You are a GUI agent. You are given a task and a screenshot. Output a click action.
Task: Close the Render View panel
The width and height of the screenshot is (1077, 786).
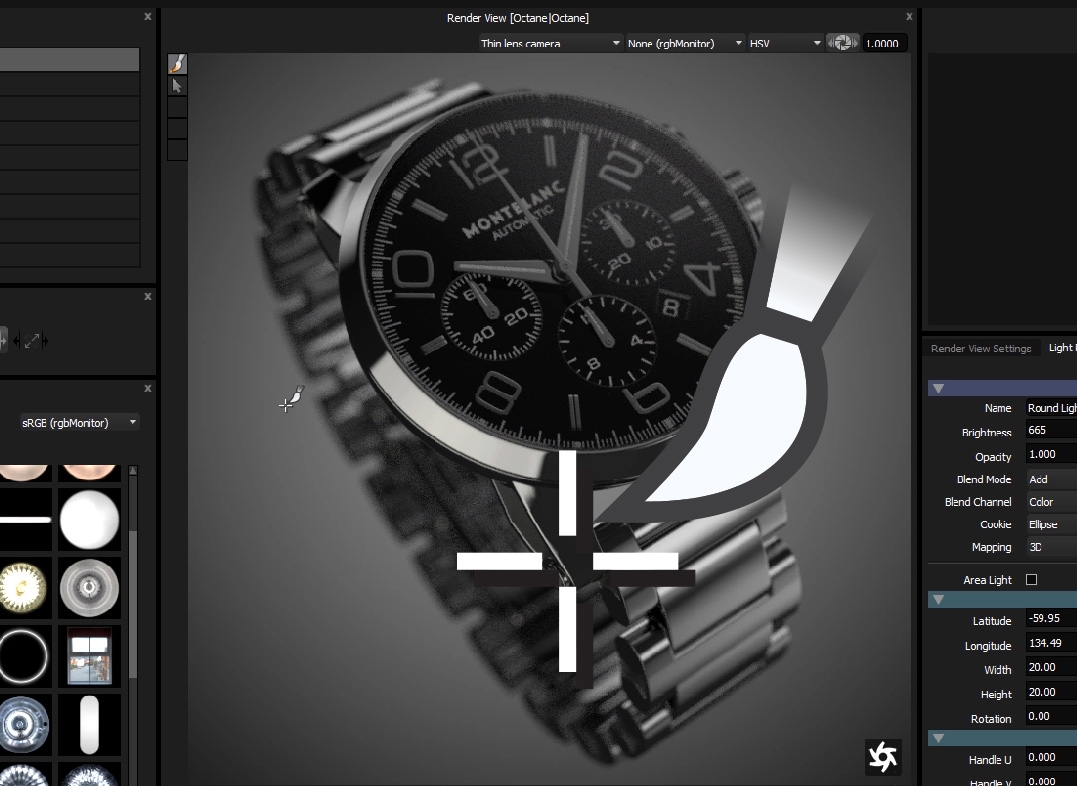[909, 16]
